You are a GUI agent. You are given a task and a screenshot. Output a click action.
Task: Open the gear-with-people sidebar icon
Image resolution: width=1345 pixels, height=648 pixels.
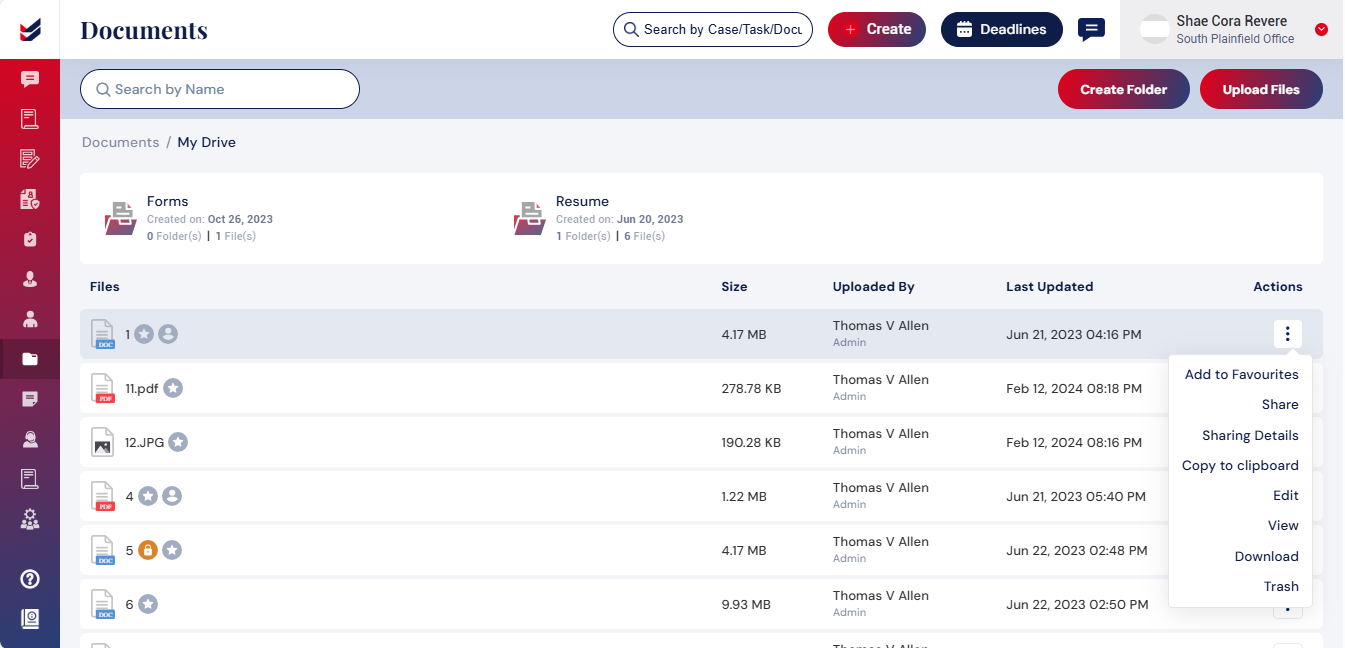click(30, 519)
